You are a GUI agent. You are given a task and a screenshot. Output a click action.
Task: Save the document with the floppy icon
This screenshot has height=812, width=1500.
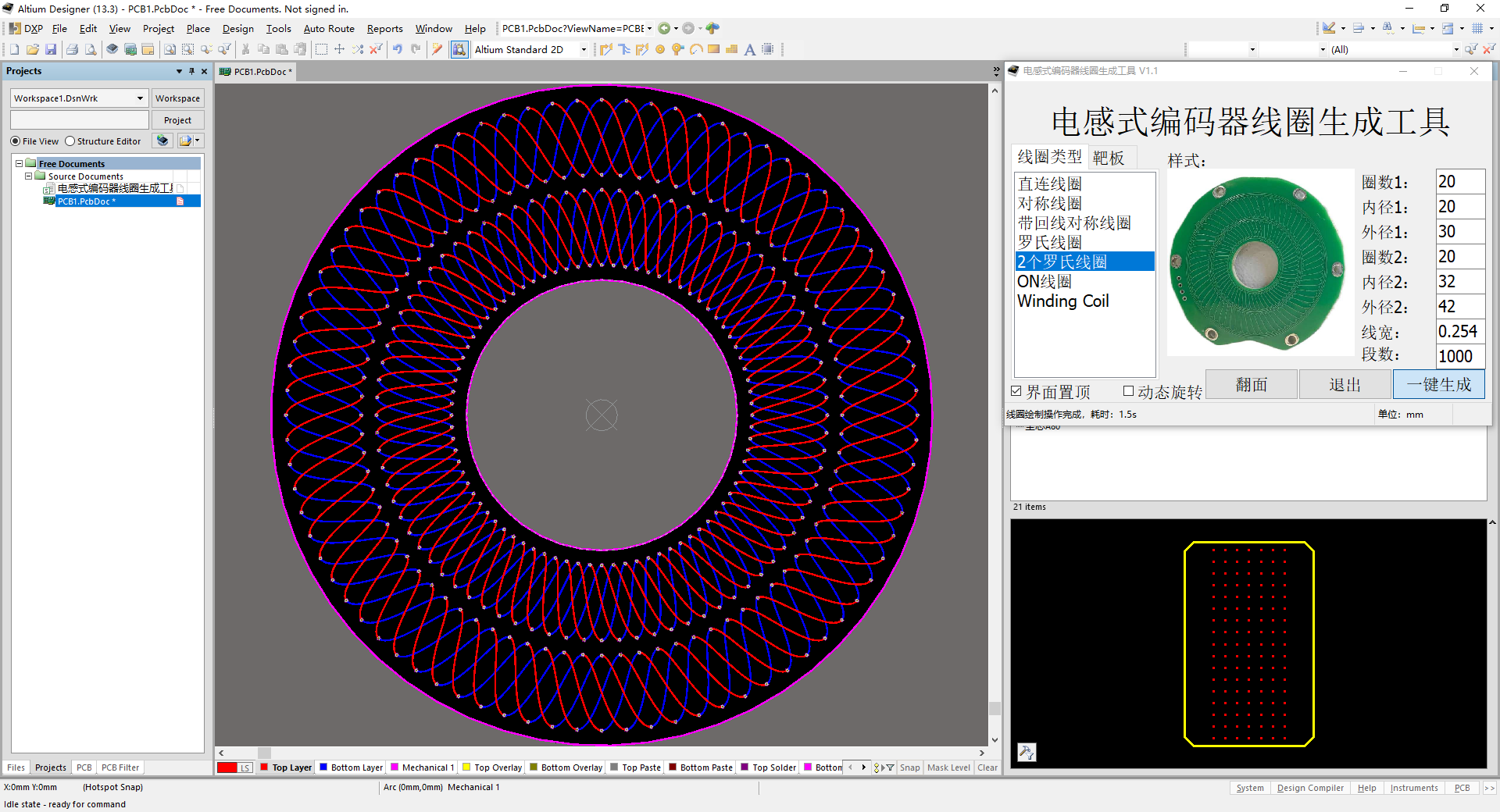pos(51,49)
